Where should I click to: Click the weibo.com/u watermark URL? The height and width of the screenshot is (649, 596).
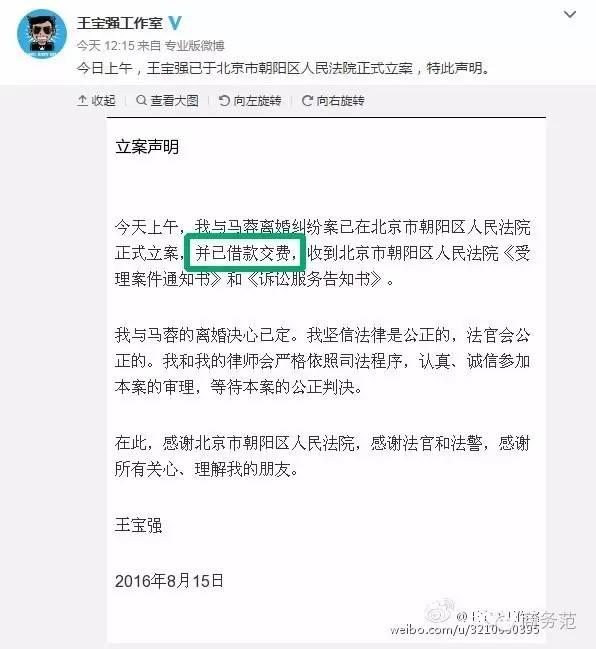[x=464, y=630]
